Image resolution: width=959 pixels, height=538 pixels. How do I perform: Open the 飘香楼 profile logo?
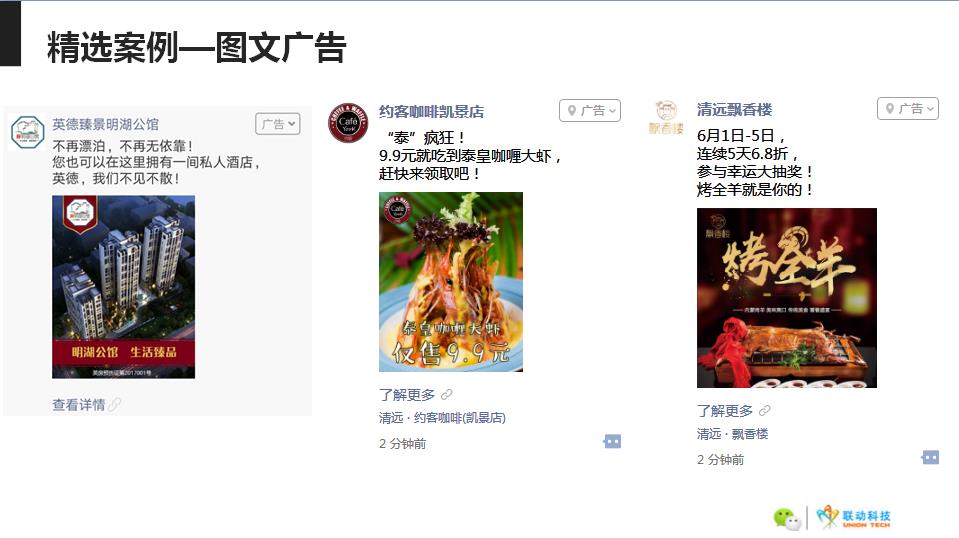point(666,117)
